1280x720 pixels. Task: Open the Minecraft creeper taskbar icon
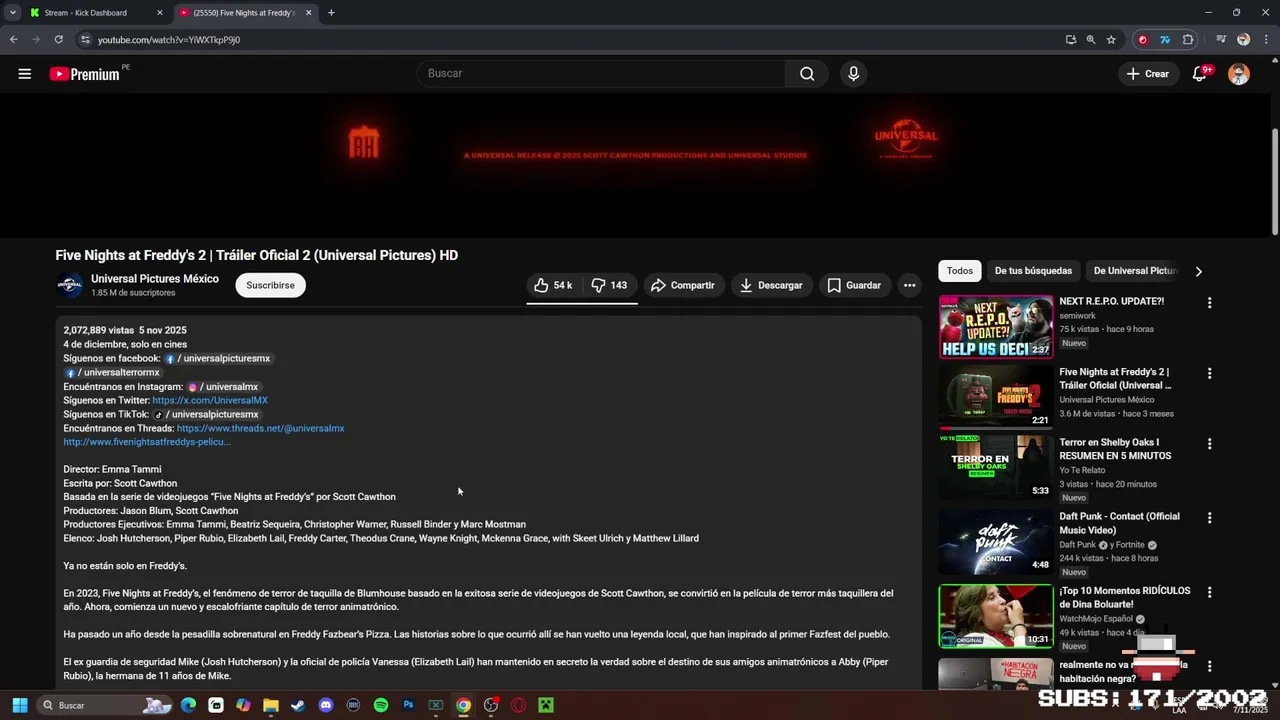(x=546, y=705)
